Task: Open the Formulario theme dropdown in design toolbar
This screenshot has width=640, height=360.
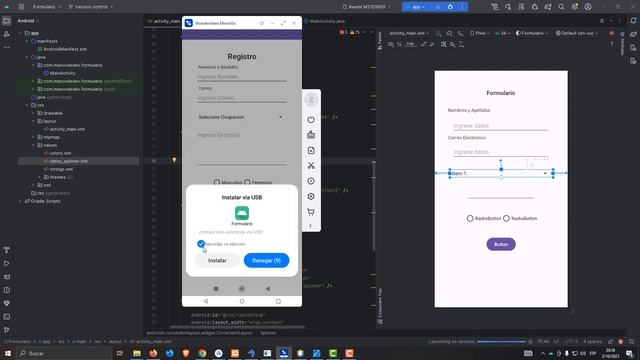Action: pyautogui.click(x=532, y=33)
